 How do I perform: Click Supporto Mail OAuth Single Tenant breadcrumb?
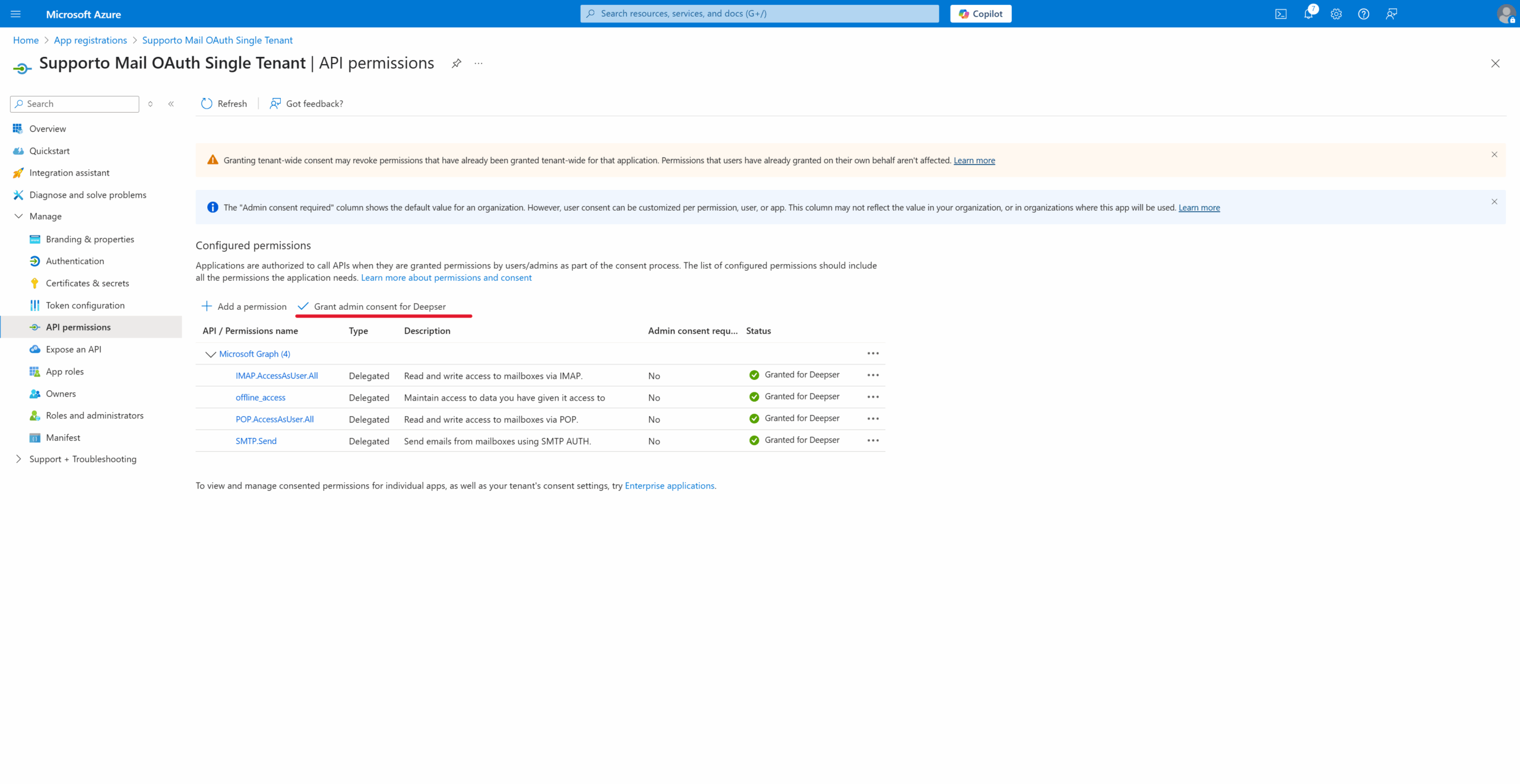217,40
